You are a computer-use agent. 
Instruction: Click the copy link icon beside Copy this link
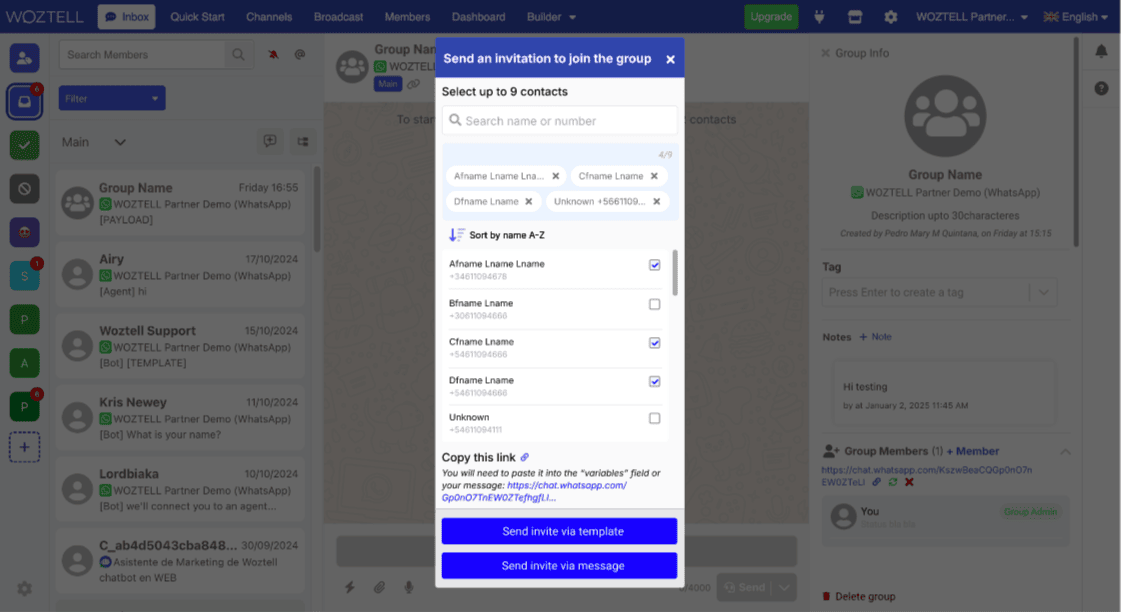pos(525,457)
